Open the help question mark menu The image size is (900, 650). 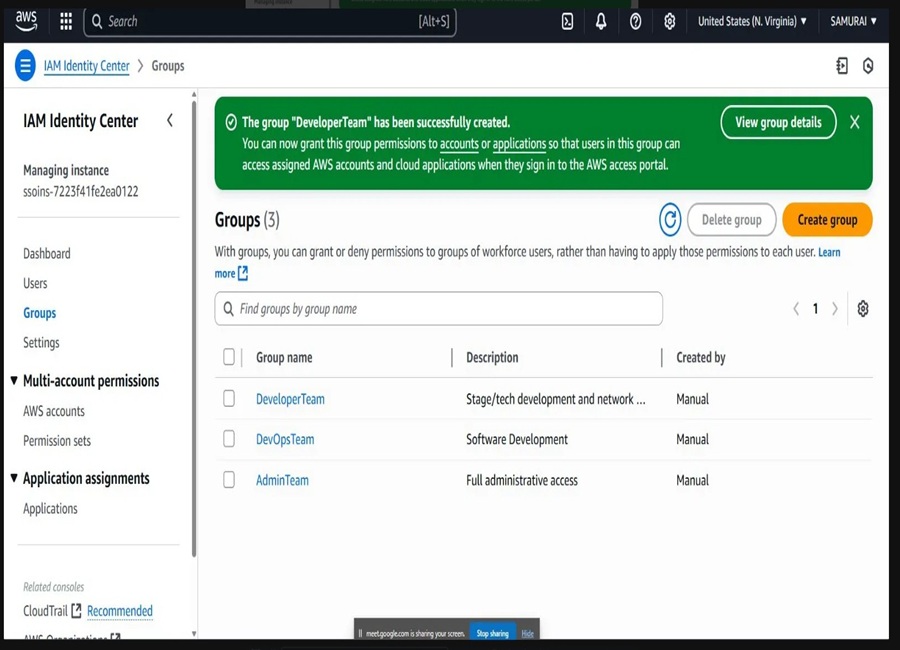pos(635,22)
